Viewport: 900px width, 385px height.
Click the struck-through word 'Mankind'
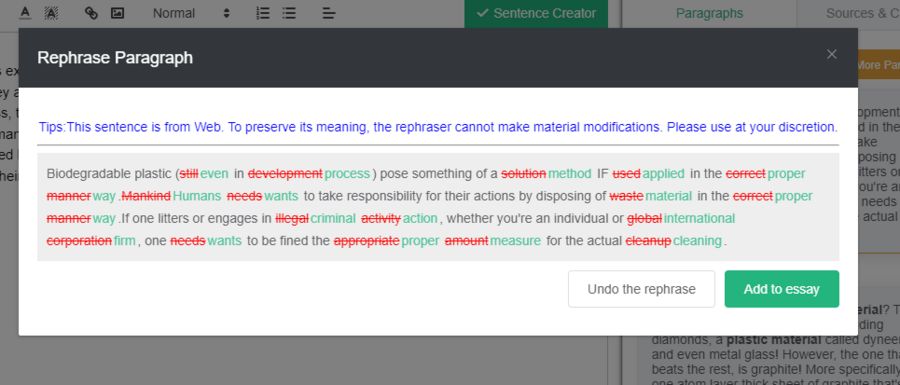point(146,196)
